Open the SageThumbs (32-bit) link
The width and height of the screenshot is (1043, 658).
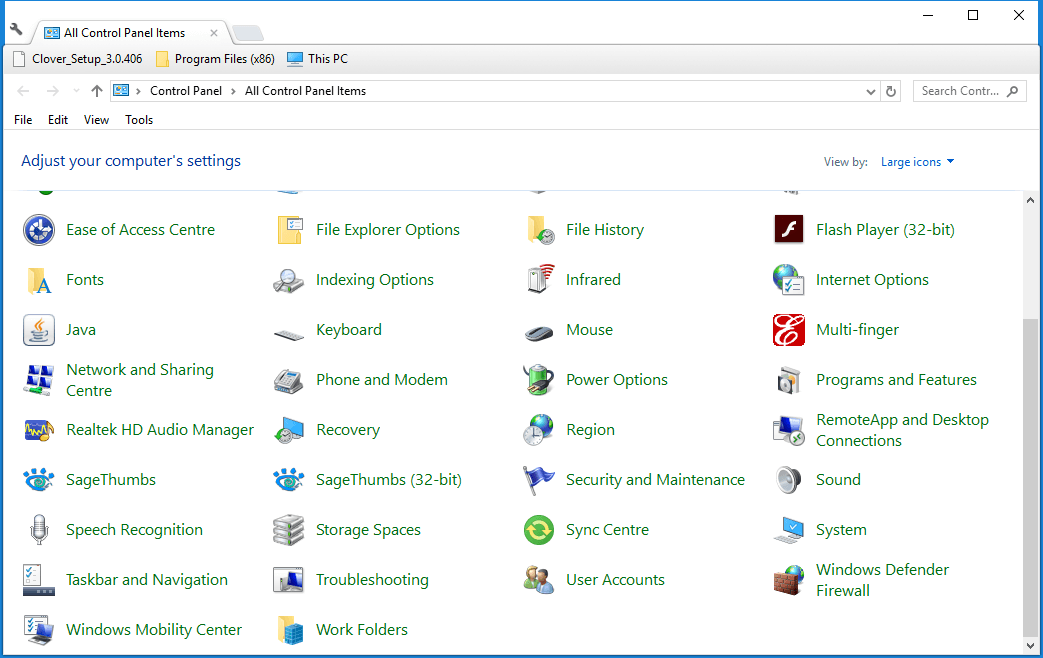click(x=388, y=480)
